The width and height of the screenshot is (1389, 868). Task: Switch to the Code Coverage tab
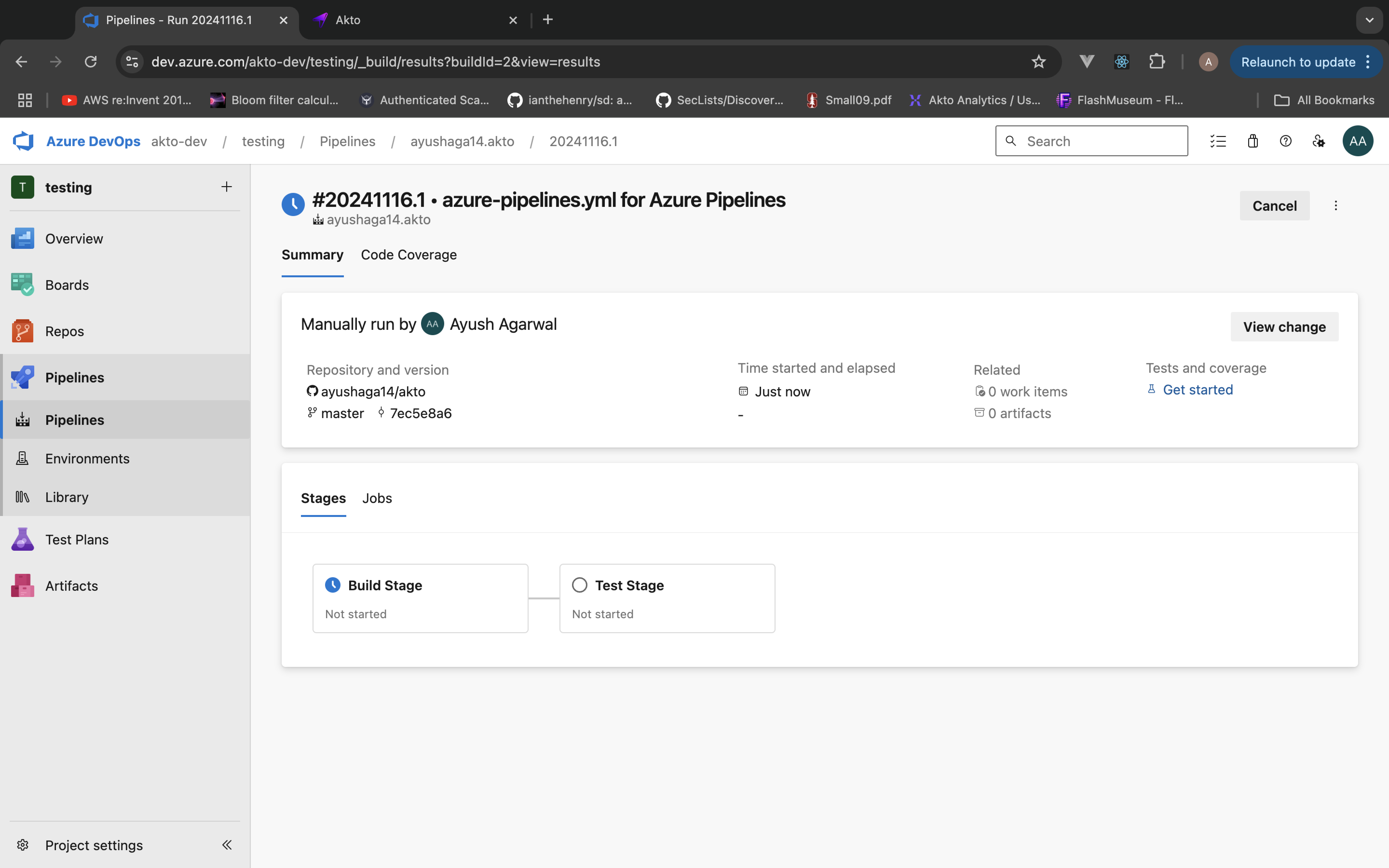point(409,255)
